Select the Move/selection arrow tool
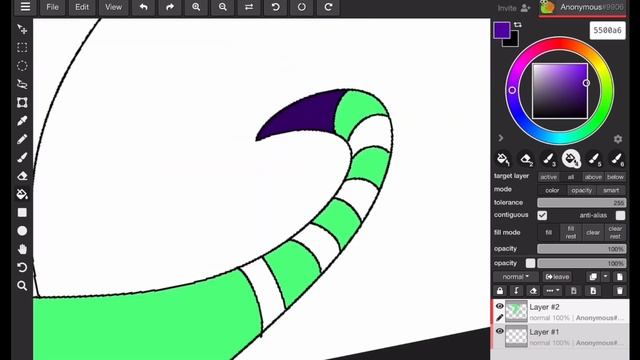 pyautogui.click(x=22, y=29)
